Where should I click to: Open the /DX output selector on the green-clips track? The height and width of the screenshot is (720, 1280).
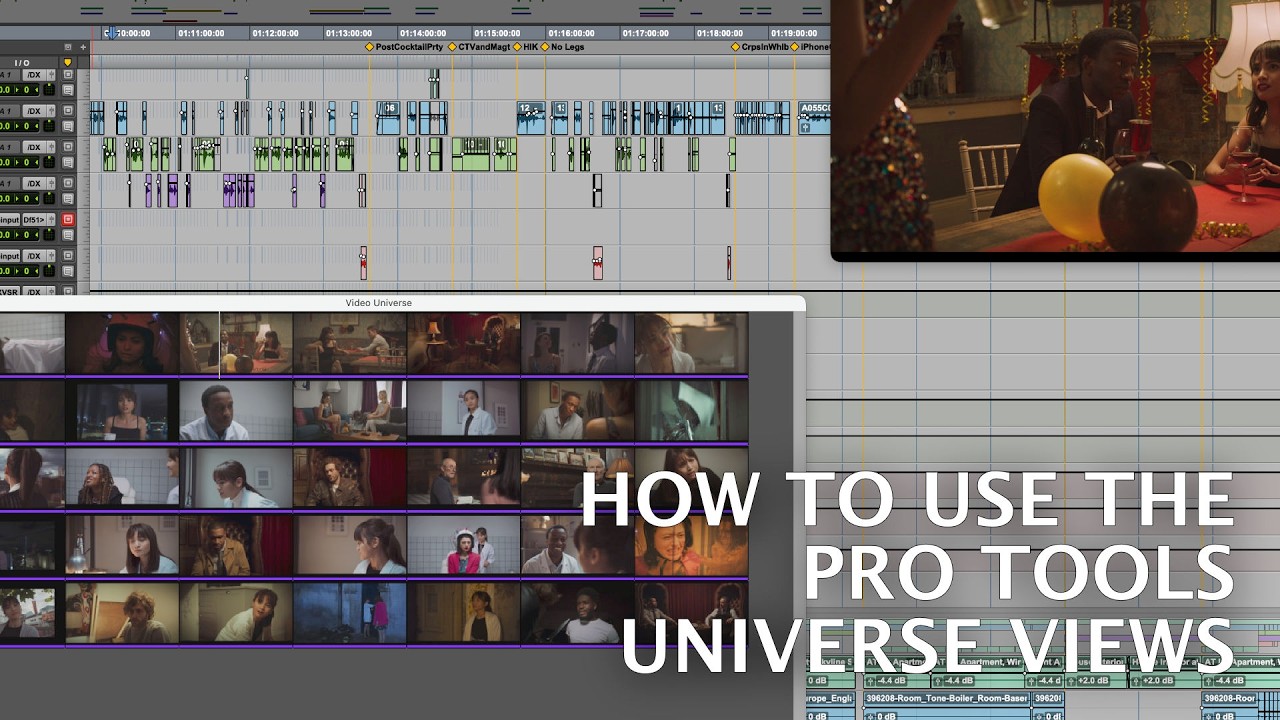33,147
